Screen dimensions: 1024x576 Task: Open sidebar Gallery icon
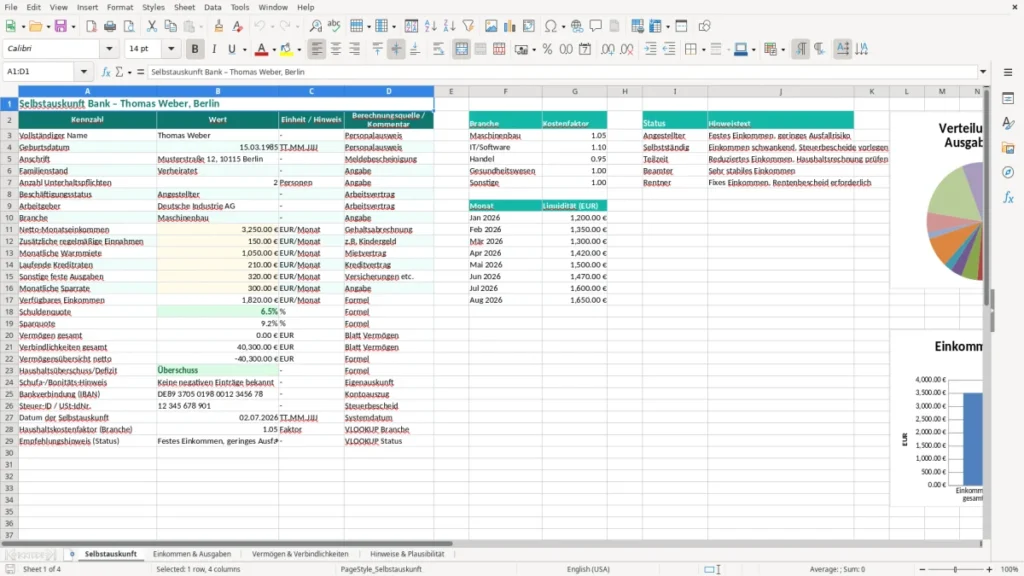pyautogui.click(x=1008, y=148)
